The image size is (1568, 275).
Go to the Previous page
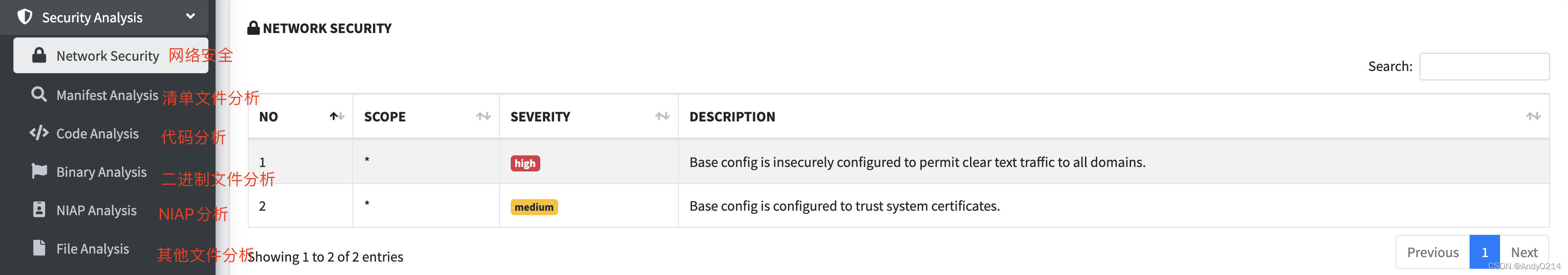pos(1432,253)
